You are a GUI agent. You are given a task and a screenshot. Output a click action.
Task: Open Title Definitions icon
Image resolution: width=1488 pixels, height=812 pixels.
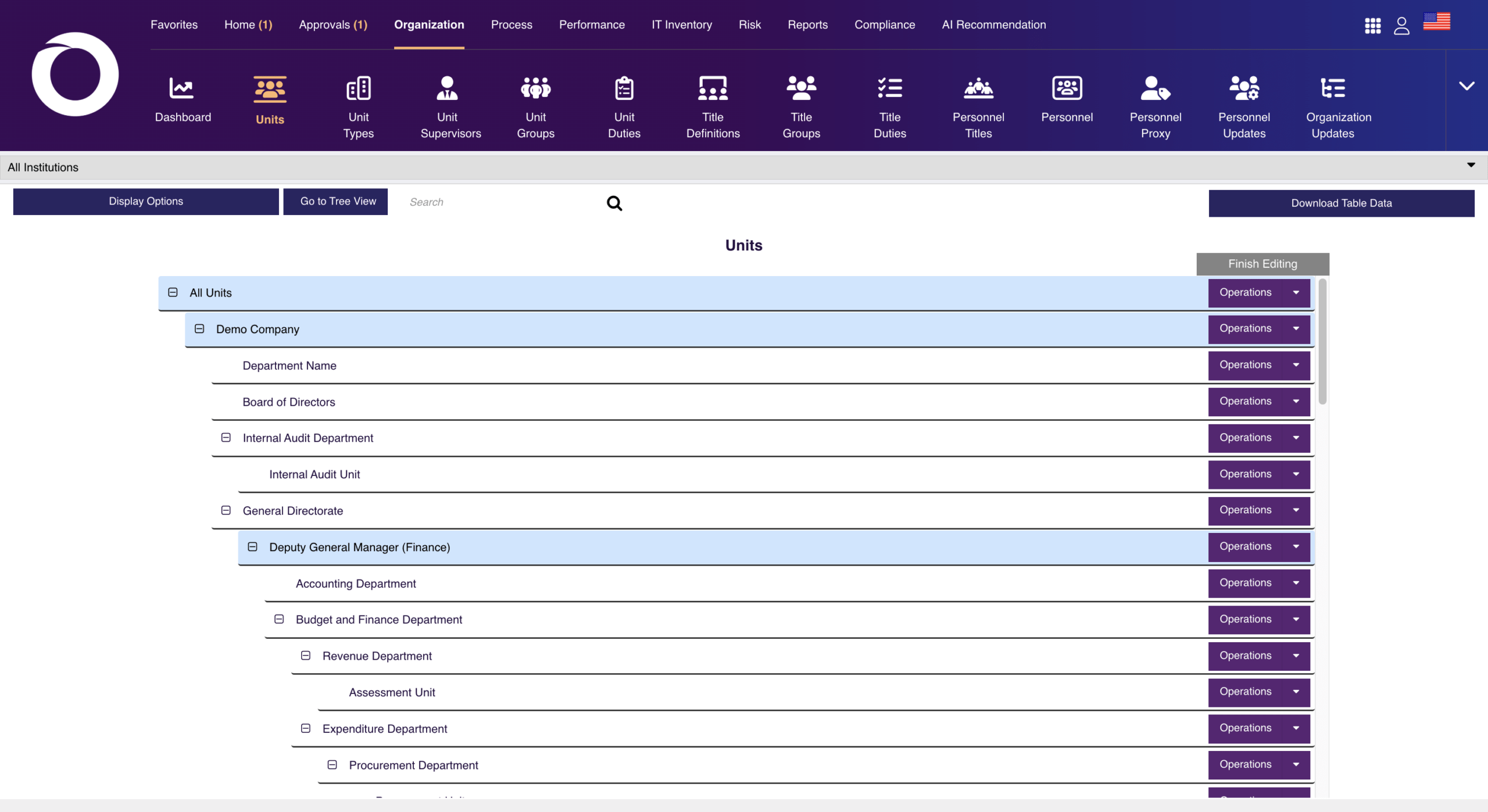point(713,88)
